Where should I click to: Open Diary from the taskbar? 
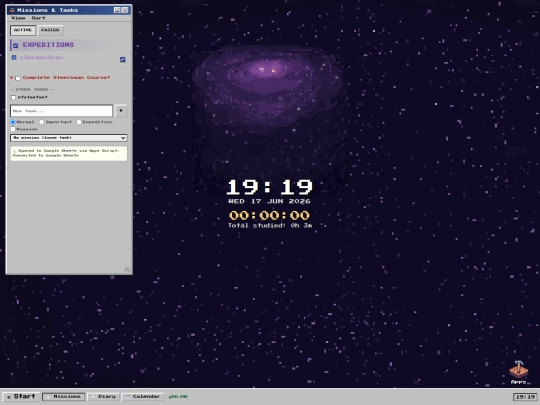tap(103, 397)
